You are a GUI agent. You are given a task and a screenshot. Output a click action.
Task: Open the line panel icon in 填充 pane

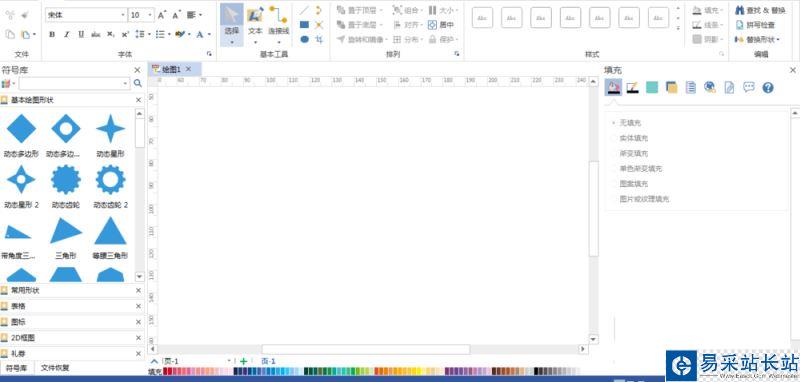pyautogui.click(x=633, y=87)
